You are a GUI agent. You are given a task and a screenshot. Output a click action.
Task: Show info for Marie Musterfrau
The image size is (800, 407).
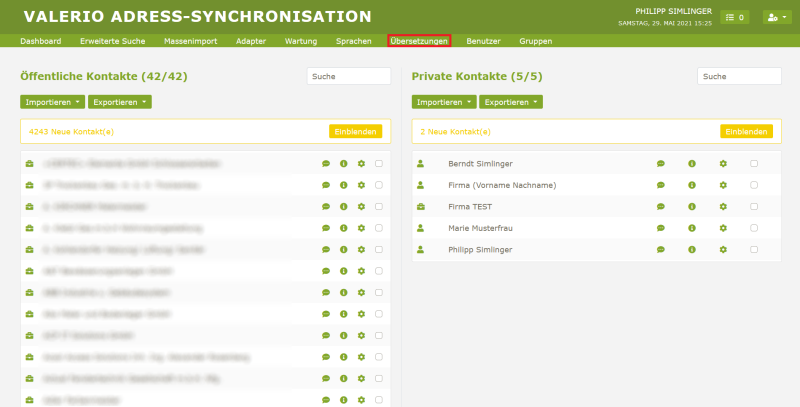[x=692, y=228]
